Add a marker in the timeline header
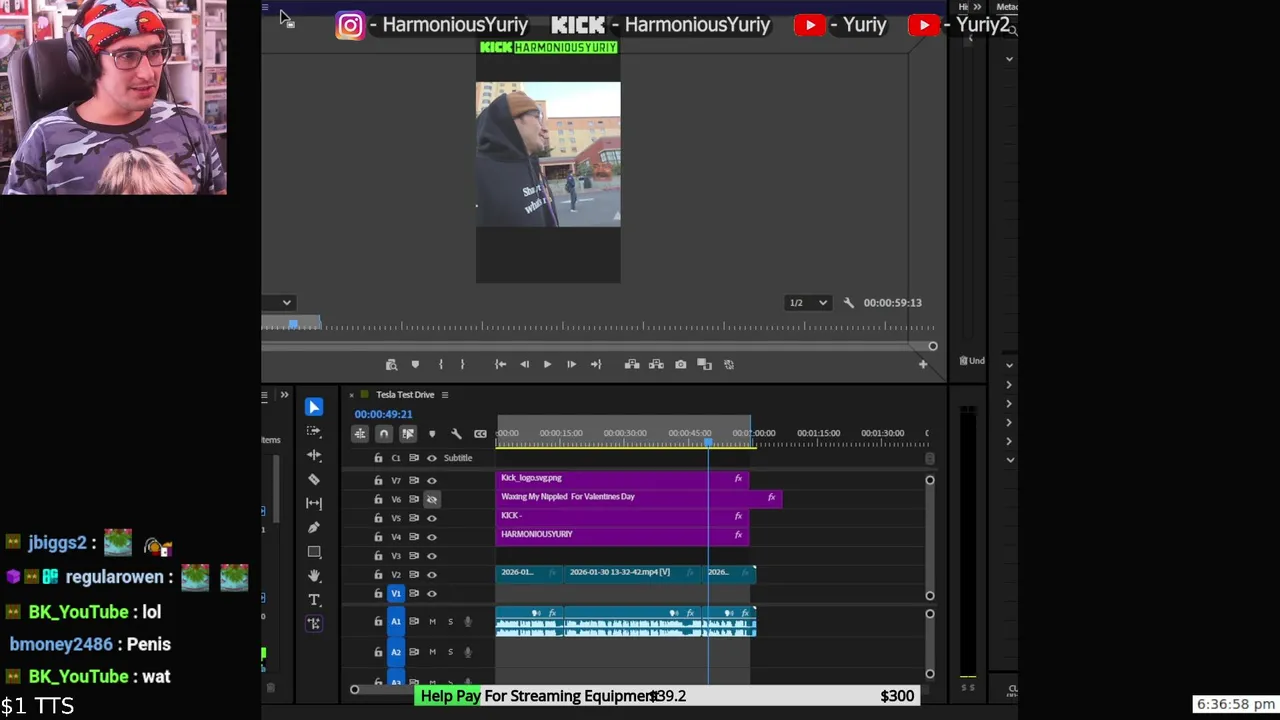The height and width of the screenshot is (720, 1280). (432, 433)
